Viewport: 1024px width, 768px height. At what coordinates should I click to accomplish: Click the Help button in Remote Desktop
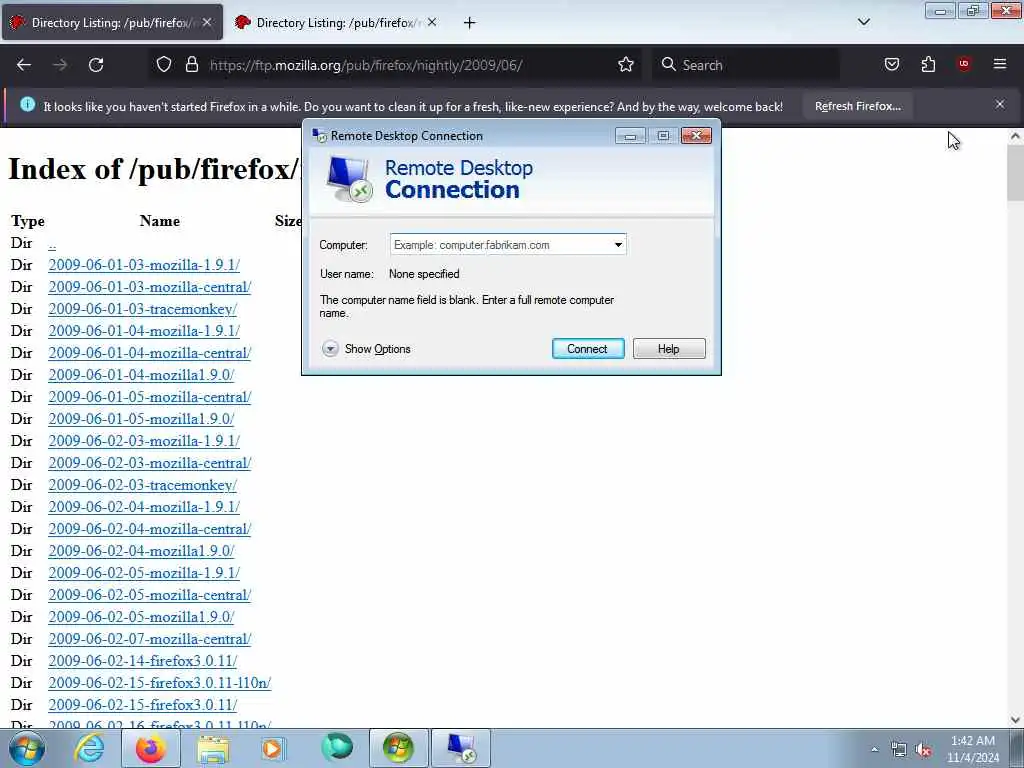669,349
